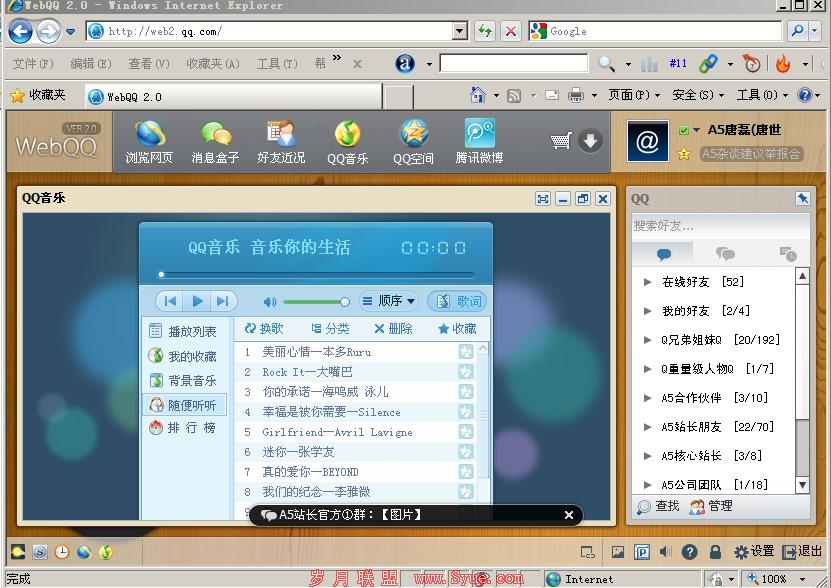Mute the QQ音乐 player volume
The width and height of the screenshot is (831, 588).
(x=270, y=302)
